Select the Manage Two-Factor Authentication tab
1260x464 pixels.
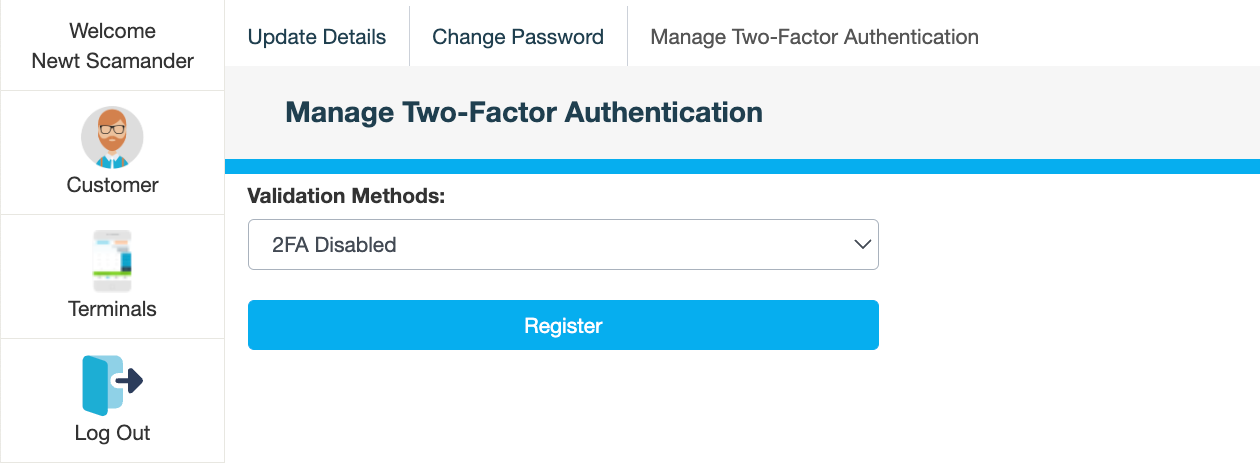(x=814, y=37)
